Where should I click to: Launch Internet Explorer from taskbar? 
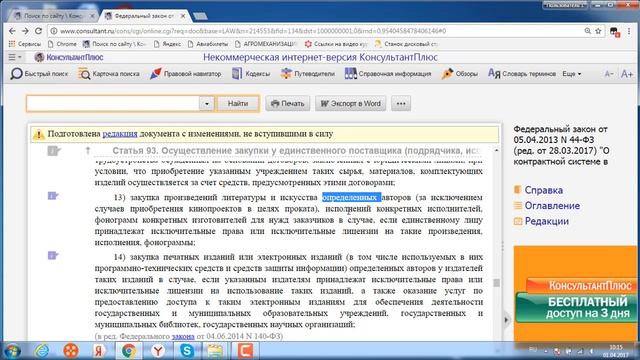point(42,351)
